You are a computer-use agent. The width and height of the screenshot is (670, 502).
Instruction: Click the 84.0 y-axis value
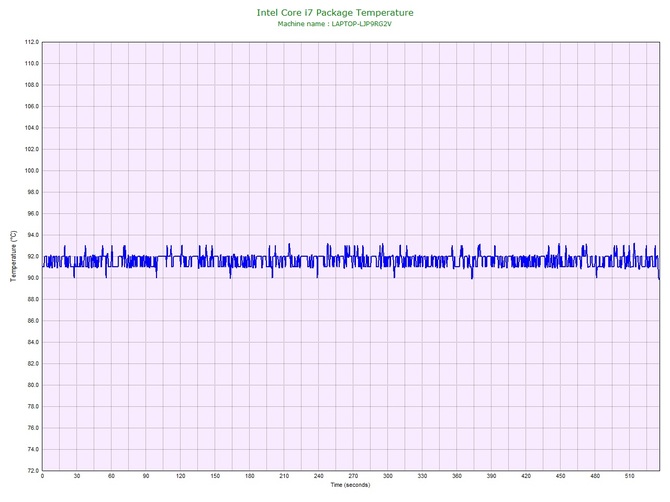pos(33,342)
